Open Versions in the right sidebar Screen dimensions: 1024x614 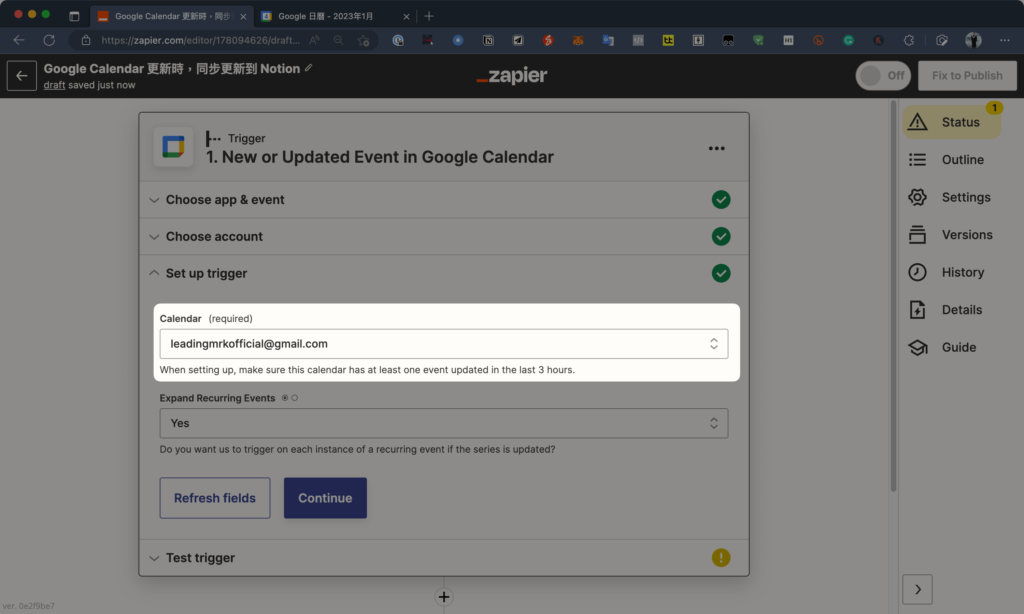pyautogui.click(x=951, y=234)
